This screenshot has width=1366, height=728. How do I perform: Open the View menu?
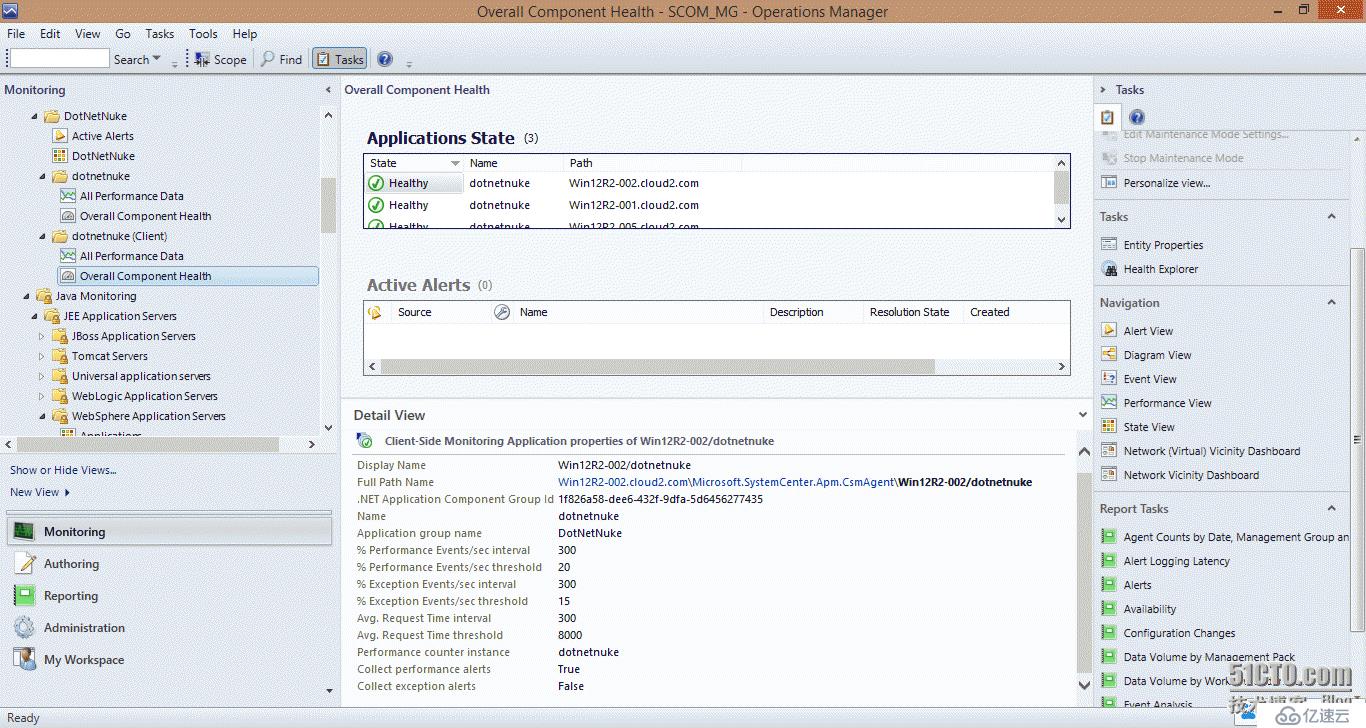tap(88, 33)
